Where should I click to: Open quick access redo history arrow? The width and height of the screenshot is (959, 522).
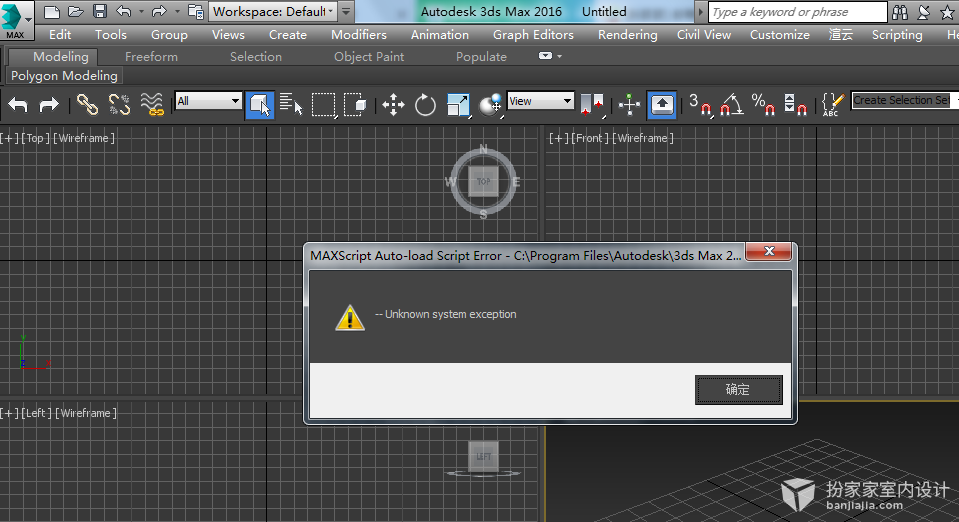177,11
